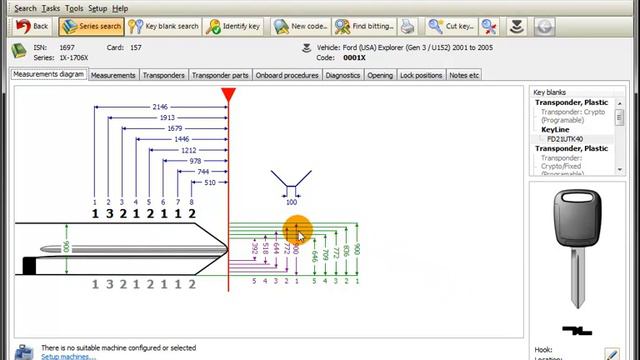This screenshot has height=360, width=640.
Task: Click the Key blanks scrollbar thumb
Action: pyautogui.click(x=620, y=117)
